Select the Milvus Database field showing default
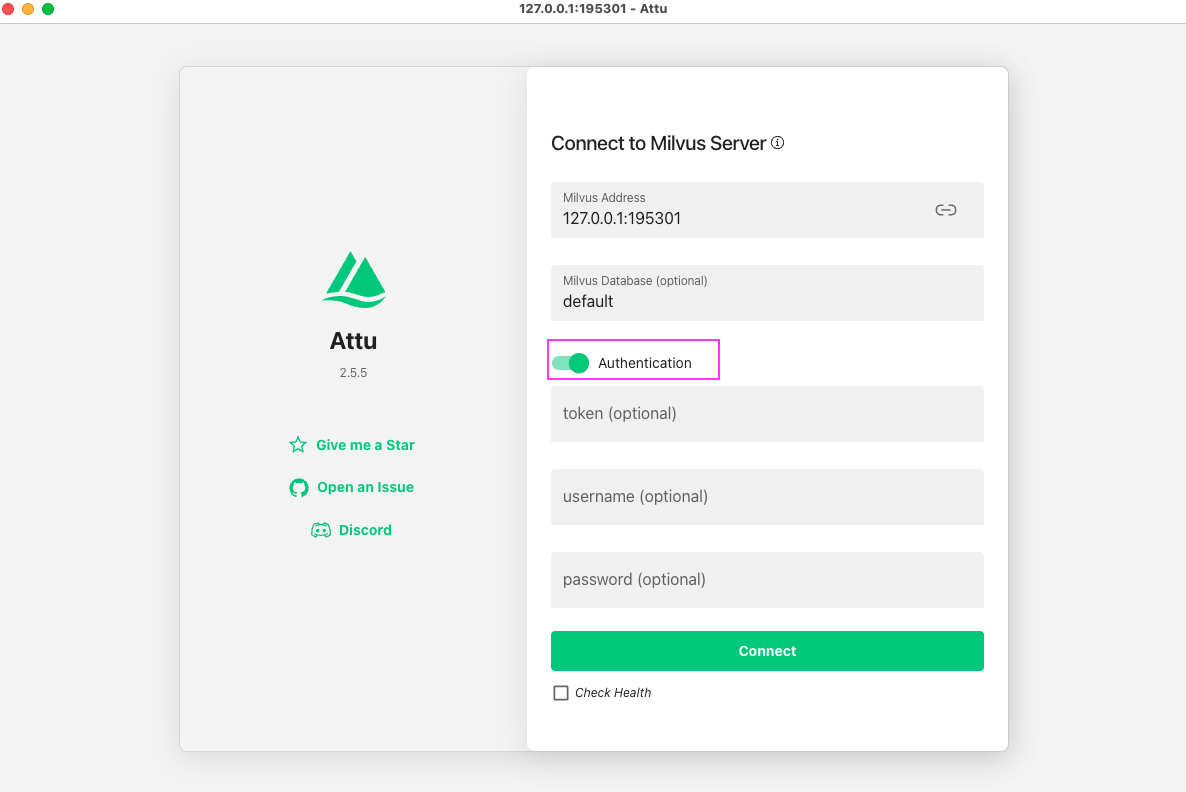This screenshot has height=792, width=1186. 767,293
